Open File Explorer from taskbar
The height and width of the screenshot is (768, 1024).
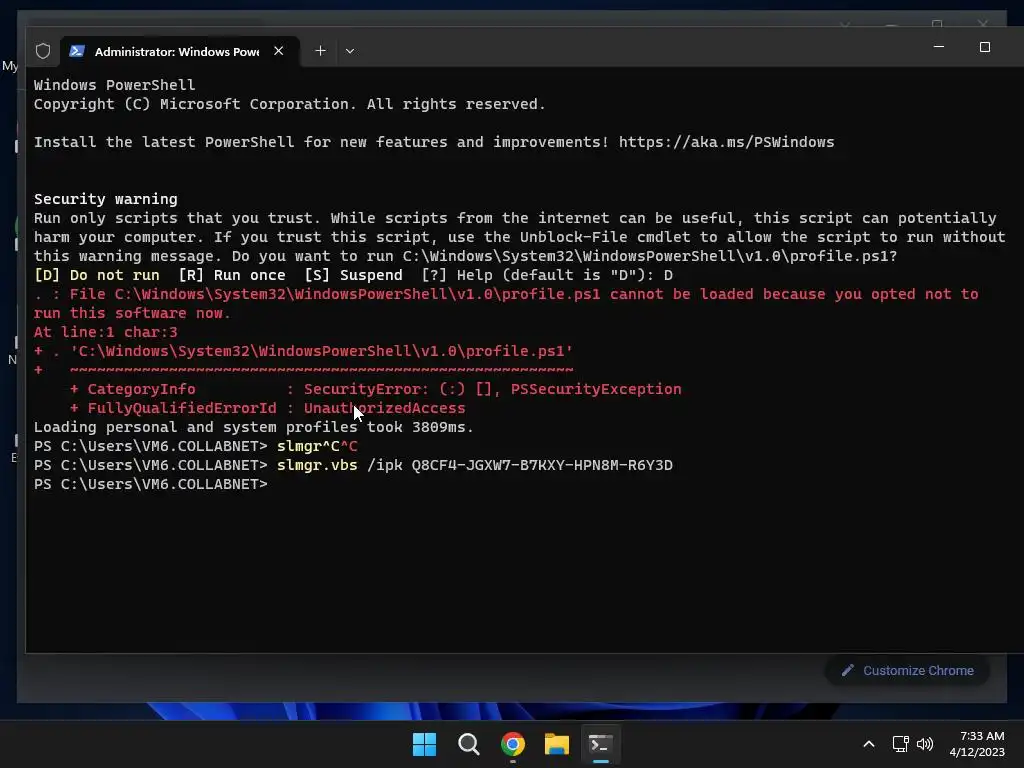coord(557,744)
